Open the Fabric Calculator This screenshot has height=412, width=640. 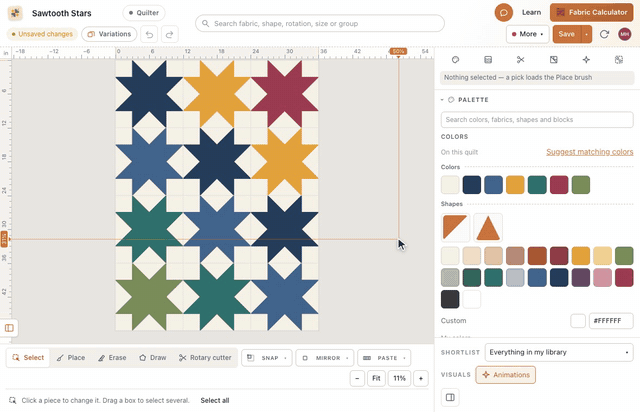pos(591,13)
